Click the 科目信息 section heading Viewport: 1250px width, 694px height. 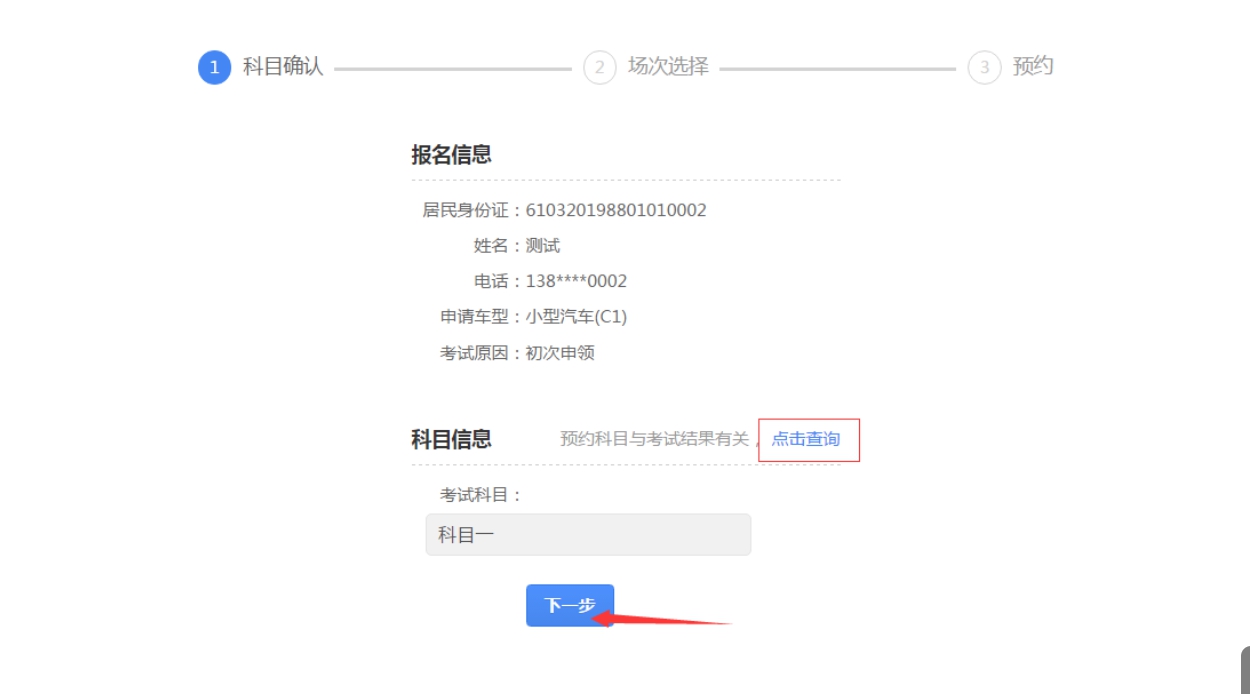click(x=451, y=439)
